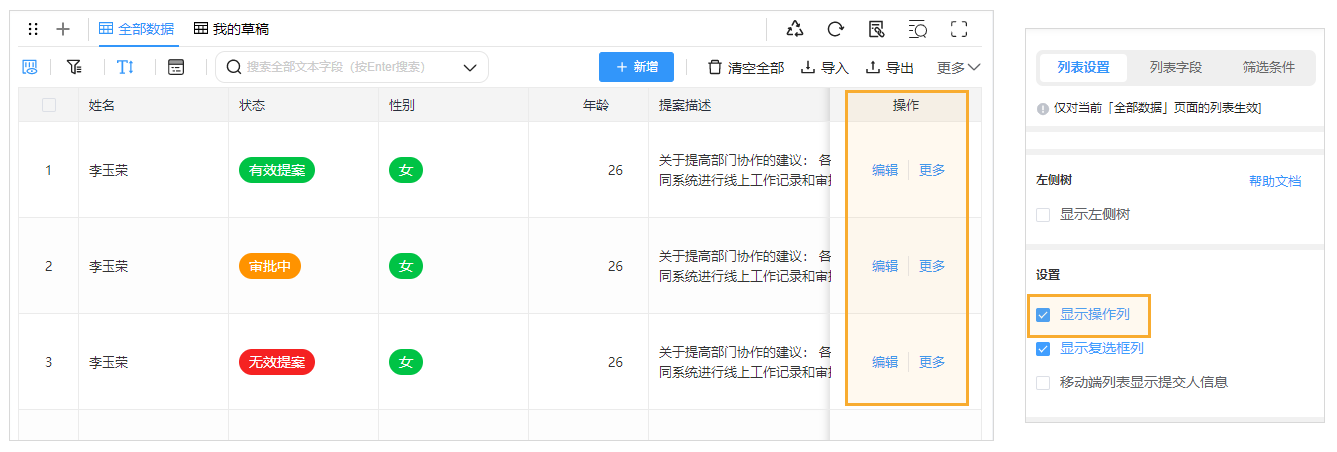Click 更多 in the 审批中 row
Image resolution: width=1337 pixels, height=452 pixels.
click(932, 266)
